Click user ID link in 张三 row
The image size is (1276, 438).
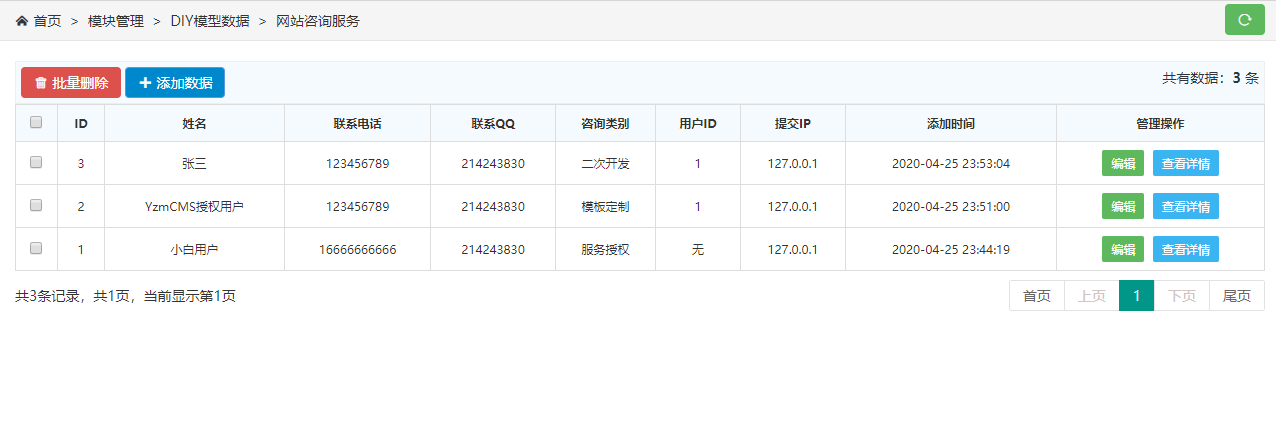(697, 164)
